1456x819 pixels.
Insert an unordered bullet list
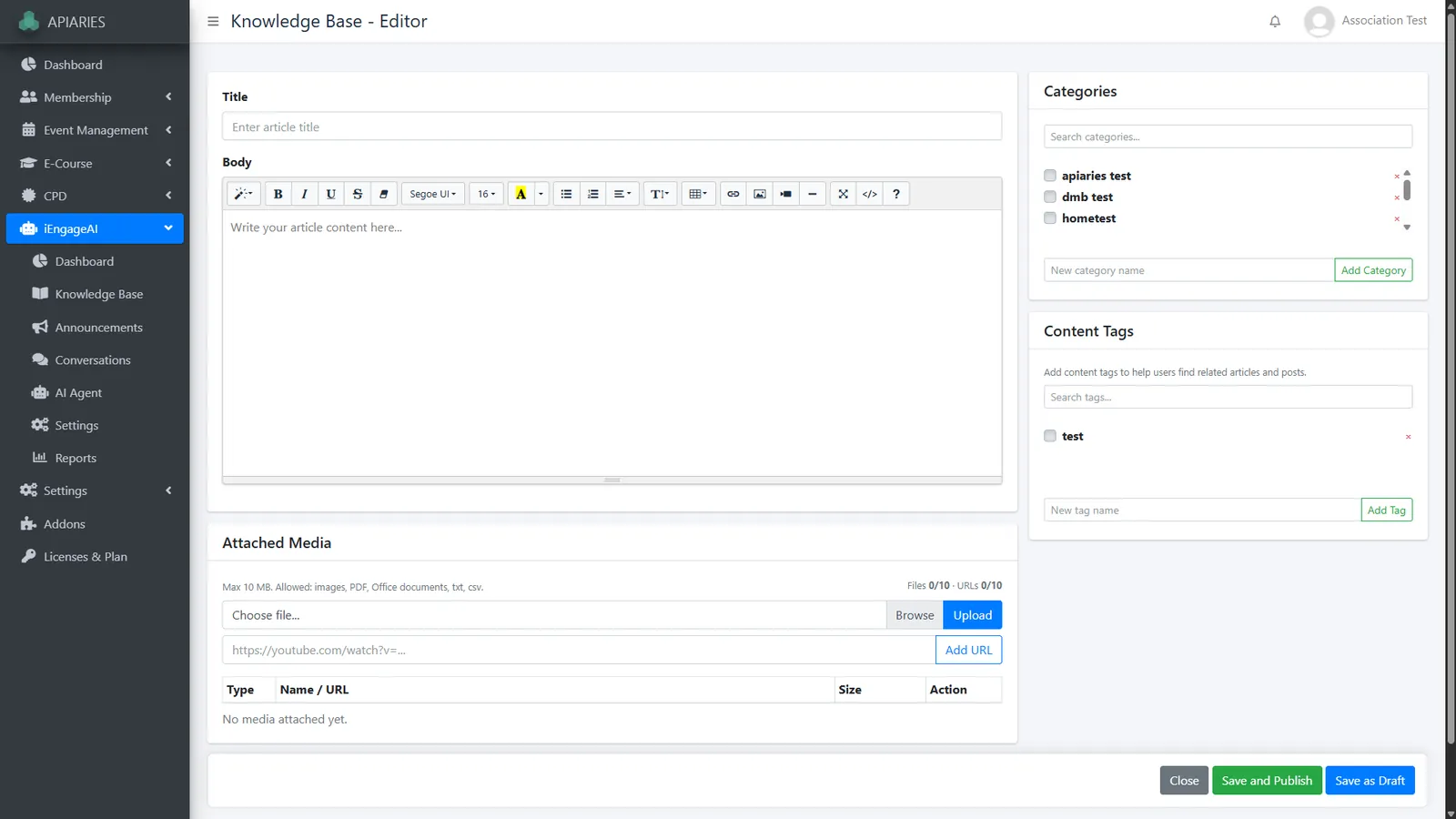566,194
